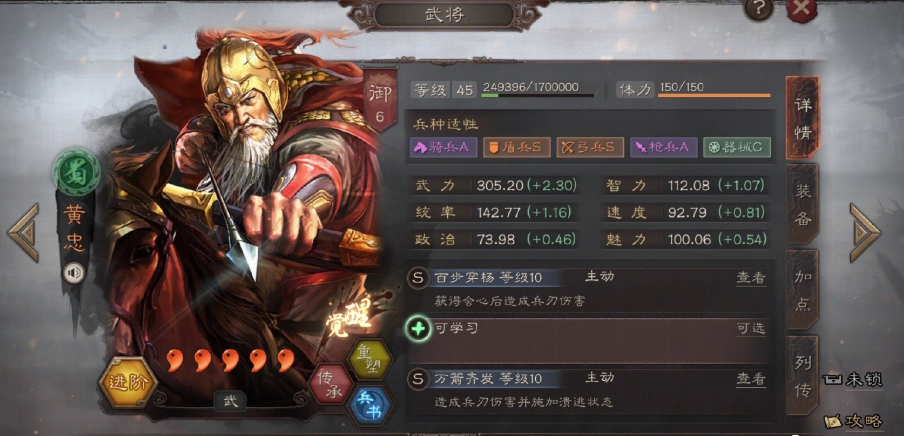Tap the gold 进阶 advancement hexagon
Screen dimensions: 904x436
tap(128, 383)
